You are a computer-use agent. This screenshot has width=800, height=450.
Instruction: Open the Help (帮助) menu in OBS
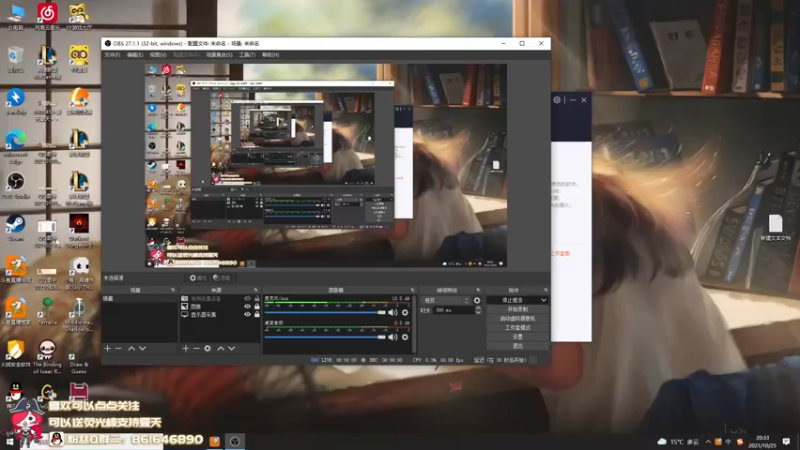click(270, 55)
